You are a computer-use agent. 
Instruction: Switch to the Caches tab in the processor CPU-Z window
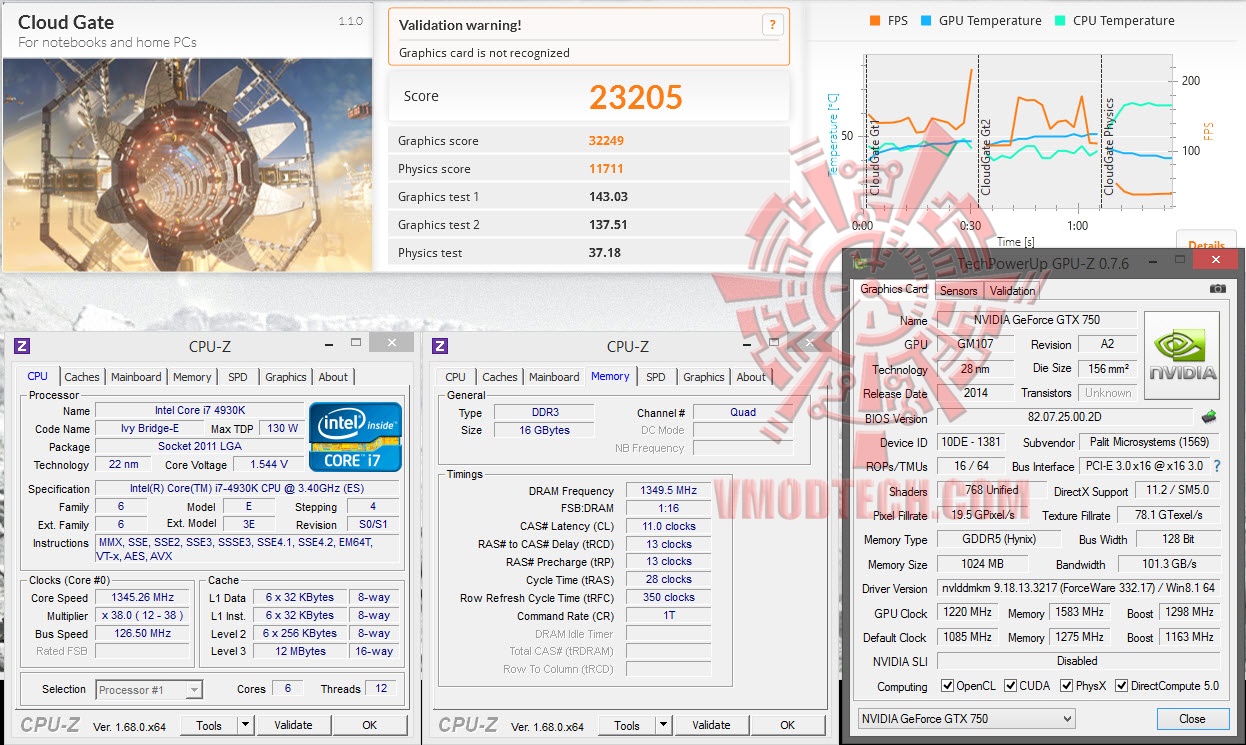click(x=82, y=377)
